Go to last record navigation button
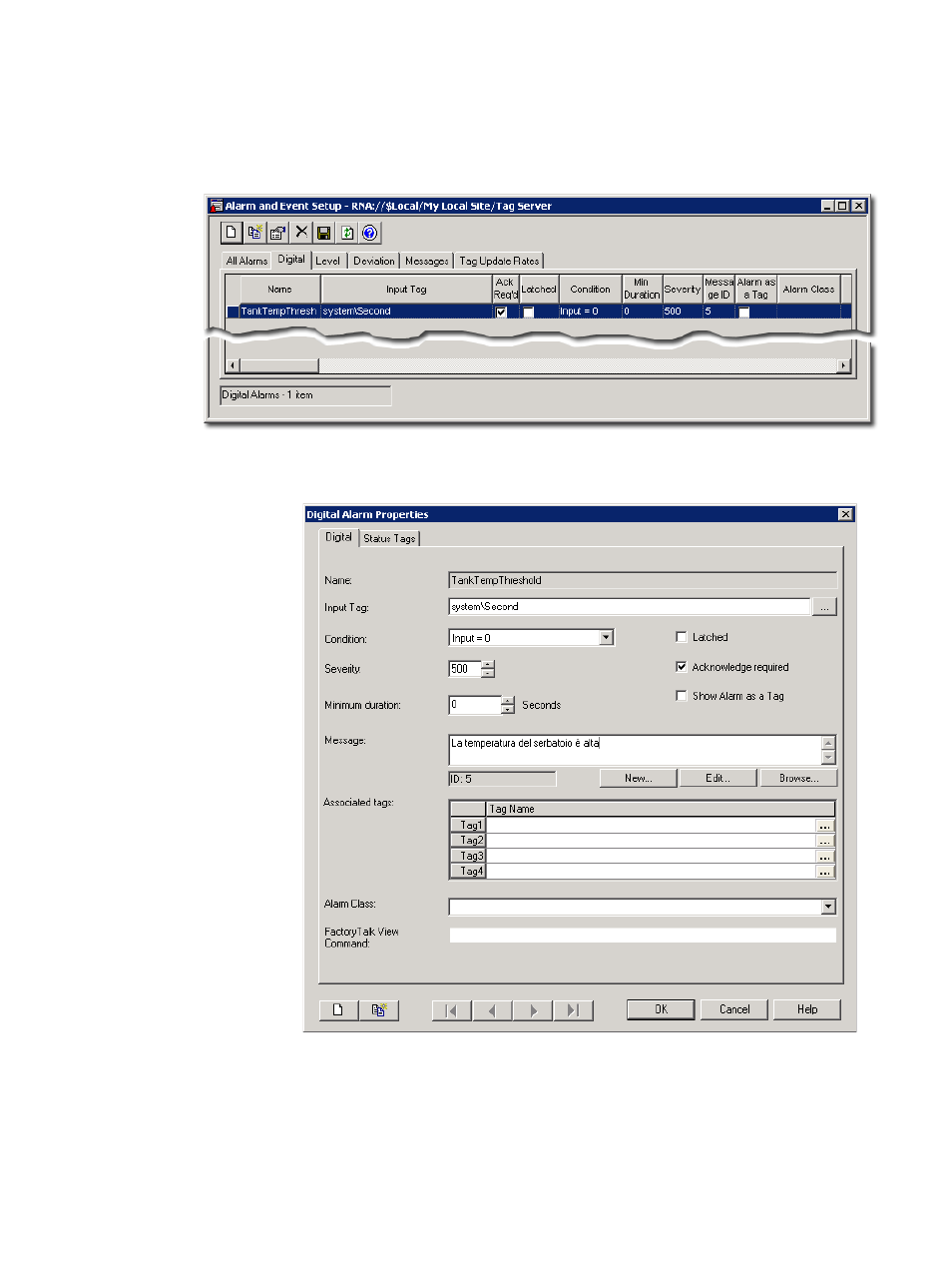This screenshot has width=952, height=1270. (x=574, y=1010)
